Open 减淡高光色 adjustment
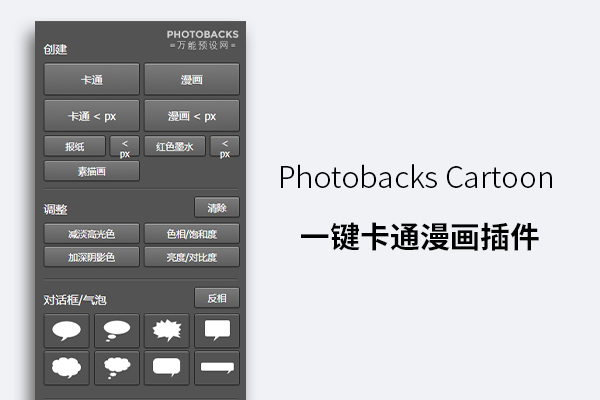Screen dimensions: 600x400 92,233
